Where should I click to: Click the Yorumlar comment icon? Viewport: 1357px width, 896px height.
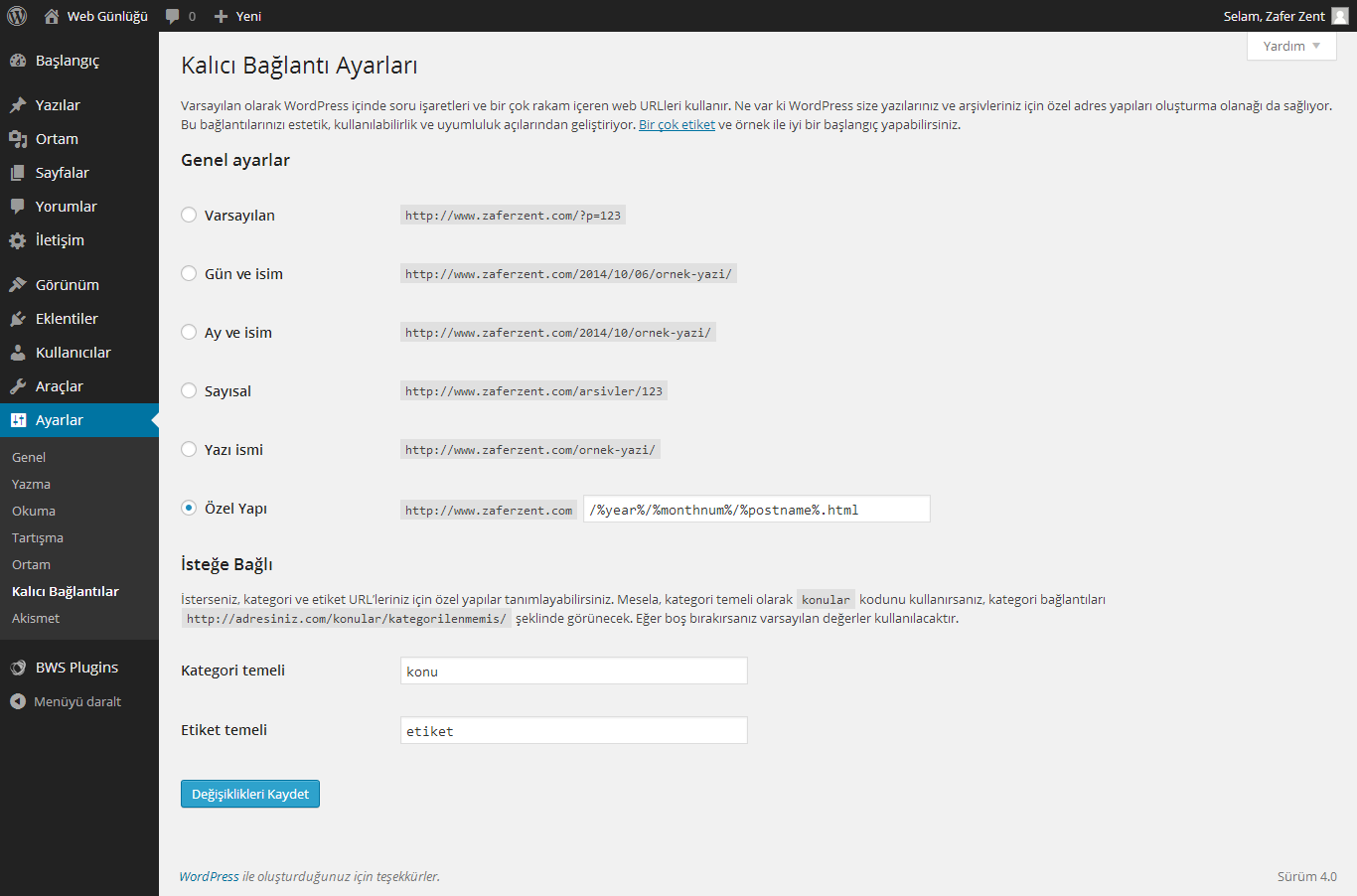point(18,207)
